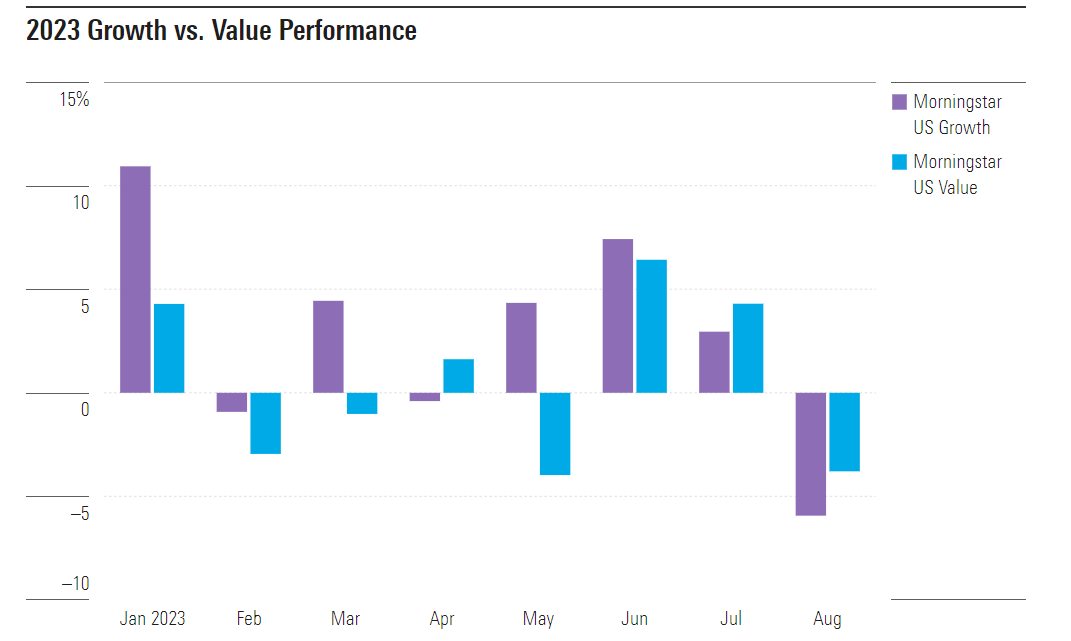Image resolution: width=1071 pixels, height=641 pixels.
Task: Select the blue Value bar for August
Action: click(844, 431)
